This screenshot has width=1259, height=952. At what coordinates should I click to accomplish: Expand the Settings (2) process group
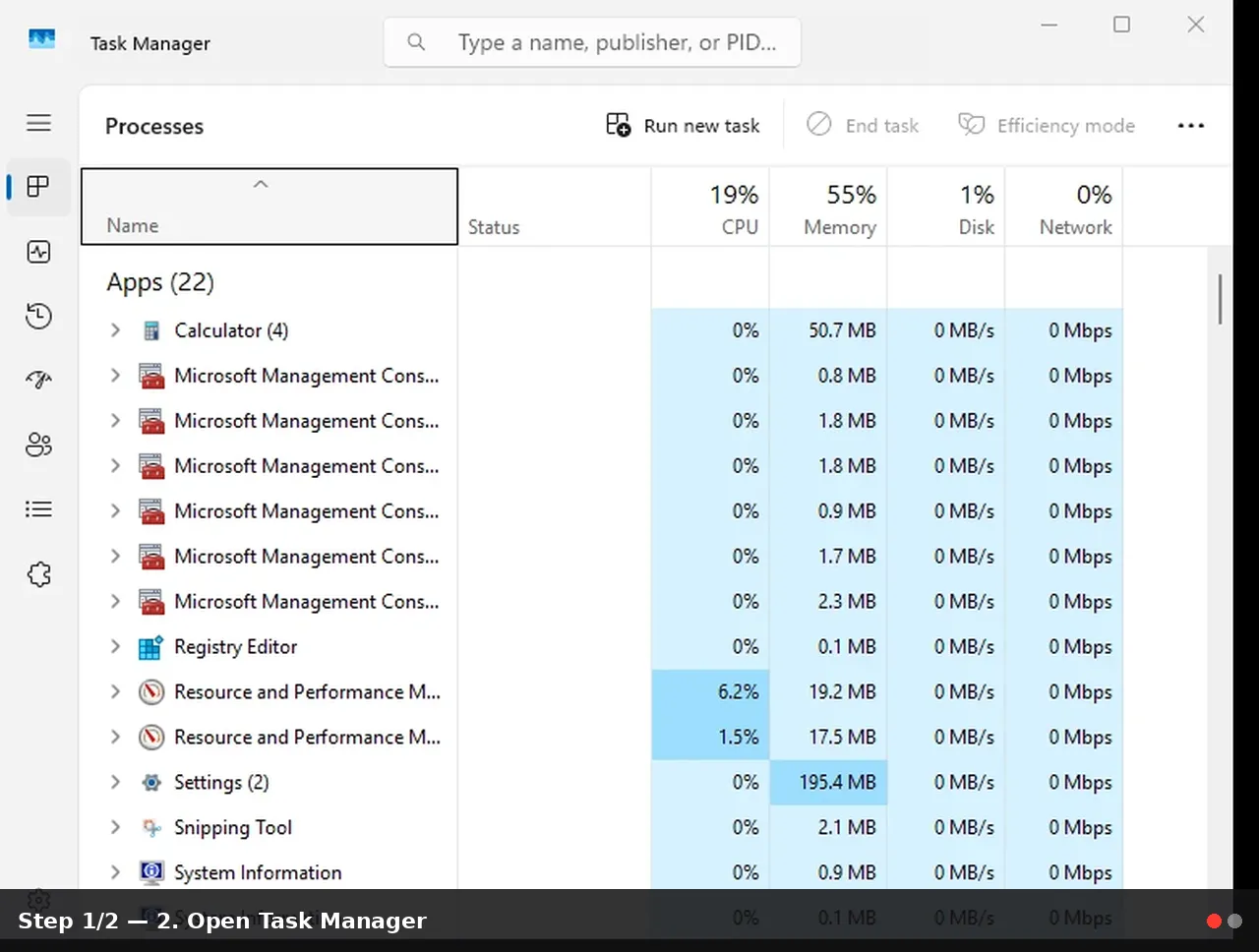pyautogui.click(x=115, y=783)
